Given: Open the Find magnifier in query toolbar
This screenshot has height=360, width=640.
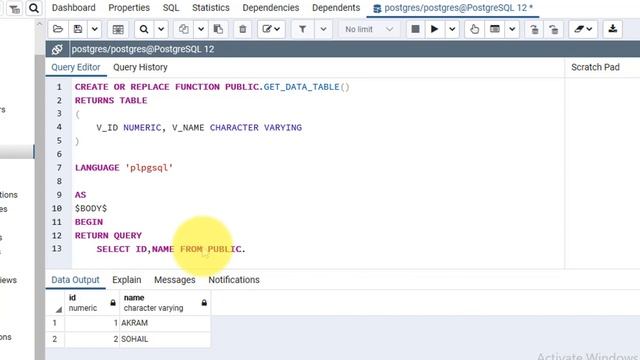Looking at the screenshot, I should tap(144, 29).
